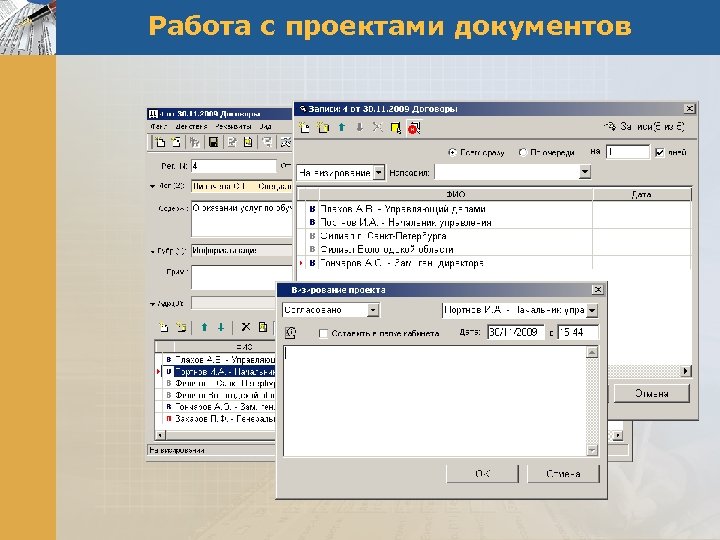Screen dimensions: 720x540
Task: Select Портнов И.А. row in Записи list
Action: (x=494, y=222)
